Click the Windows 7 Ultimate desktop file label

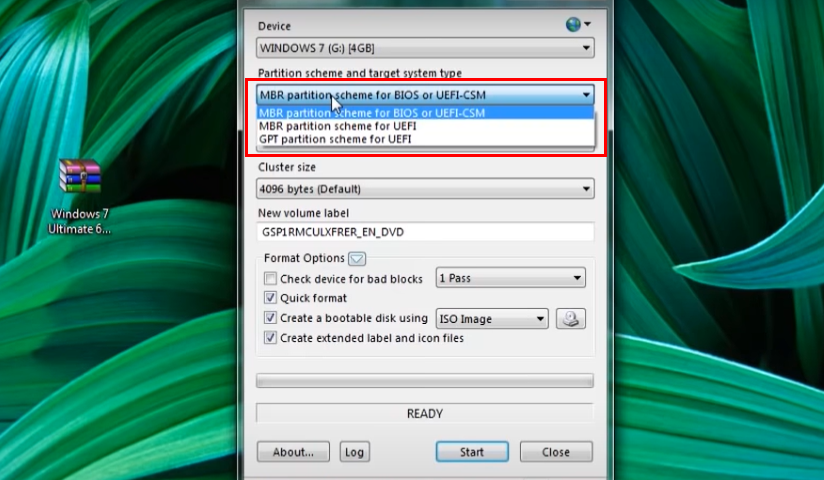click(79, 221)
